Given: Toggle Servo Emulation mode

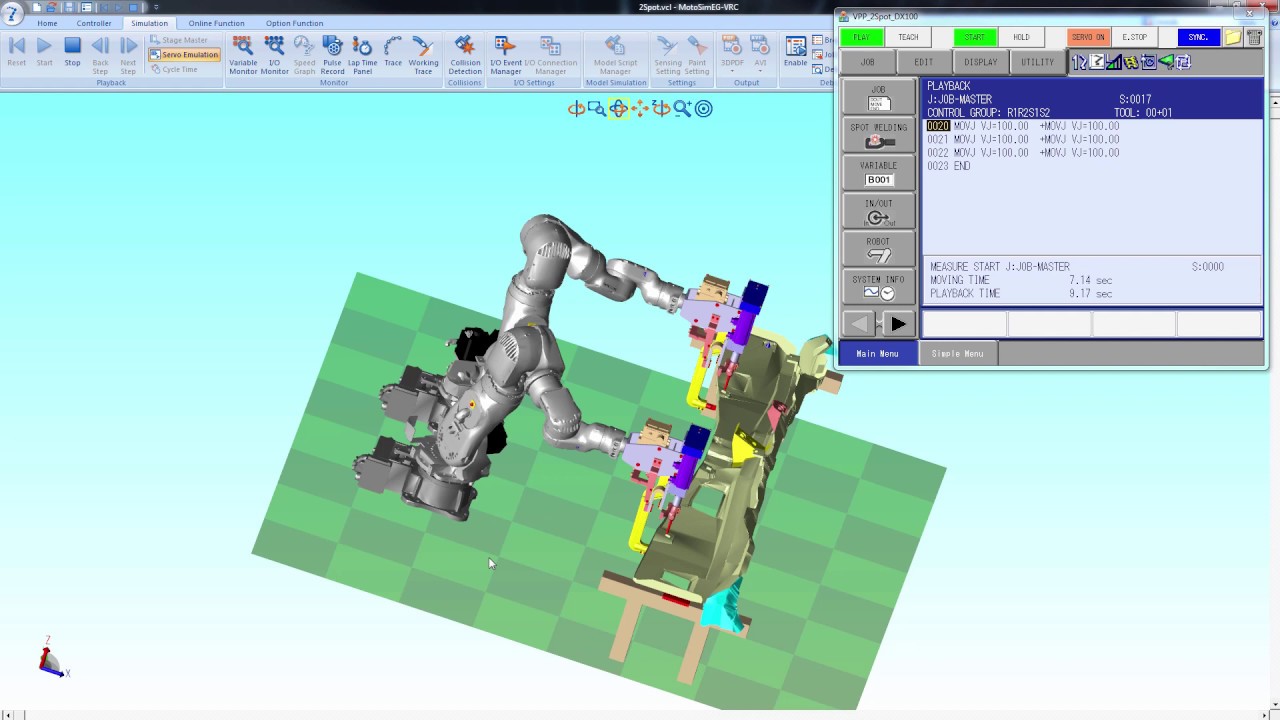Looking at the screenshot, I should point(184,55).
